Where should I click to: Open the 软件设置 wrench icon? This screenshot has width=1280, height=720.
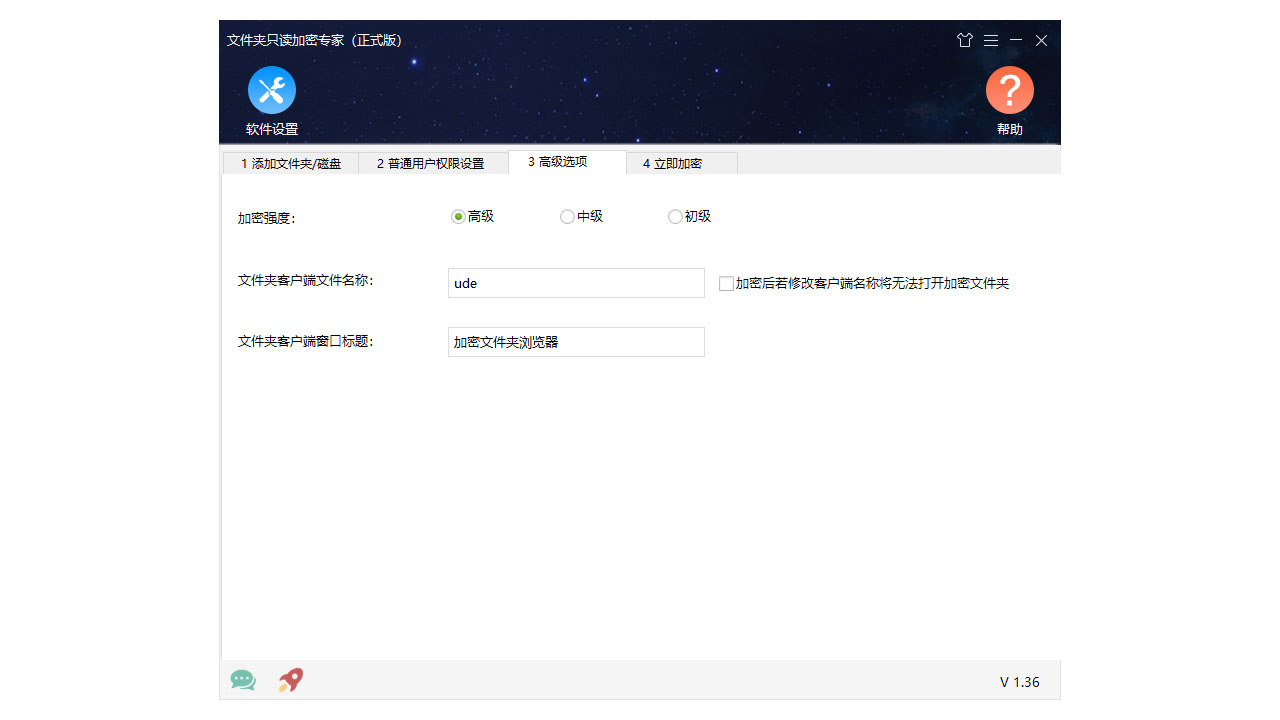[x=272, y=90]
